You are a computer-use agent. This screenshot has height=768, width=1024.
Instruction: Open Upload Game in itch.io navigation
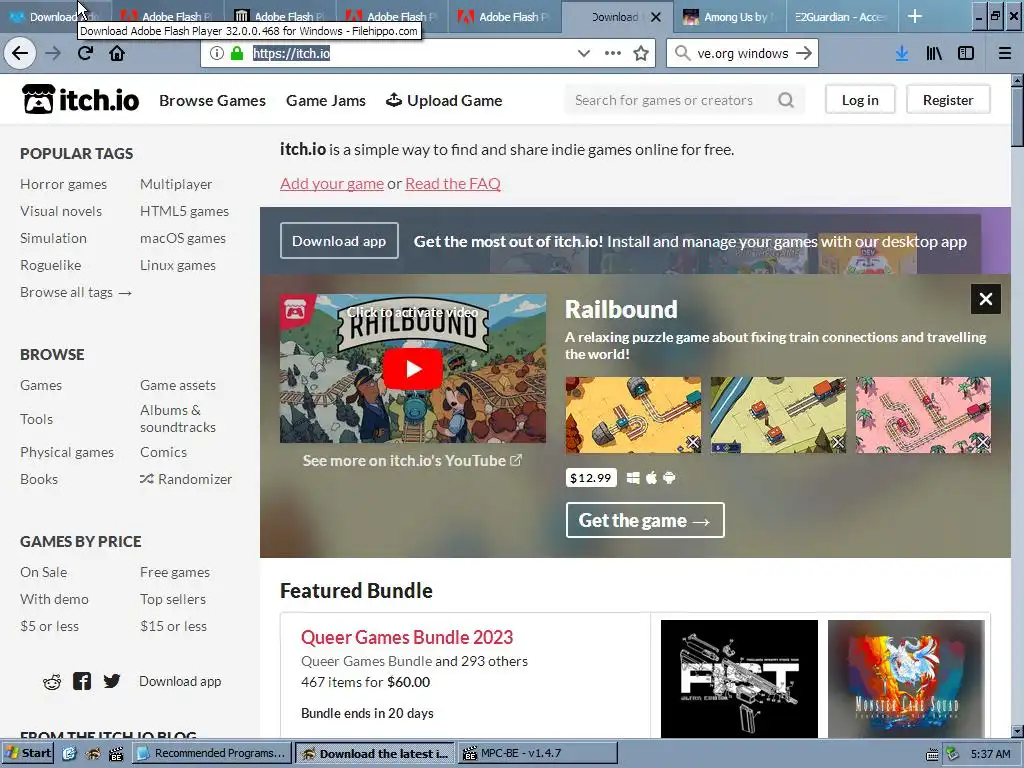(444, 101)
